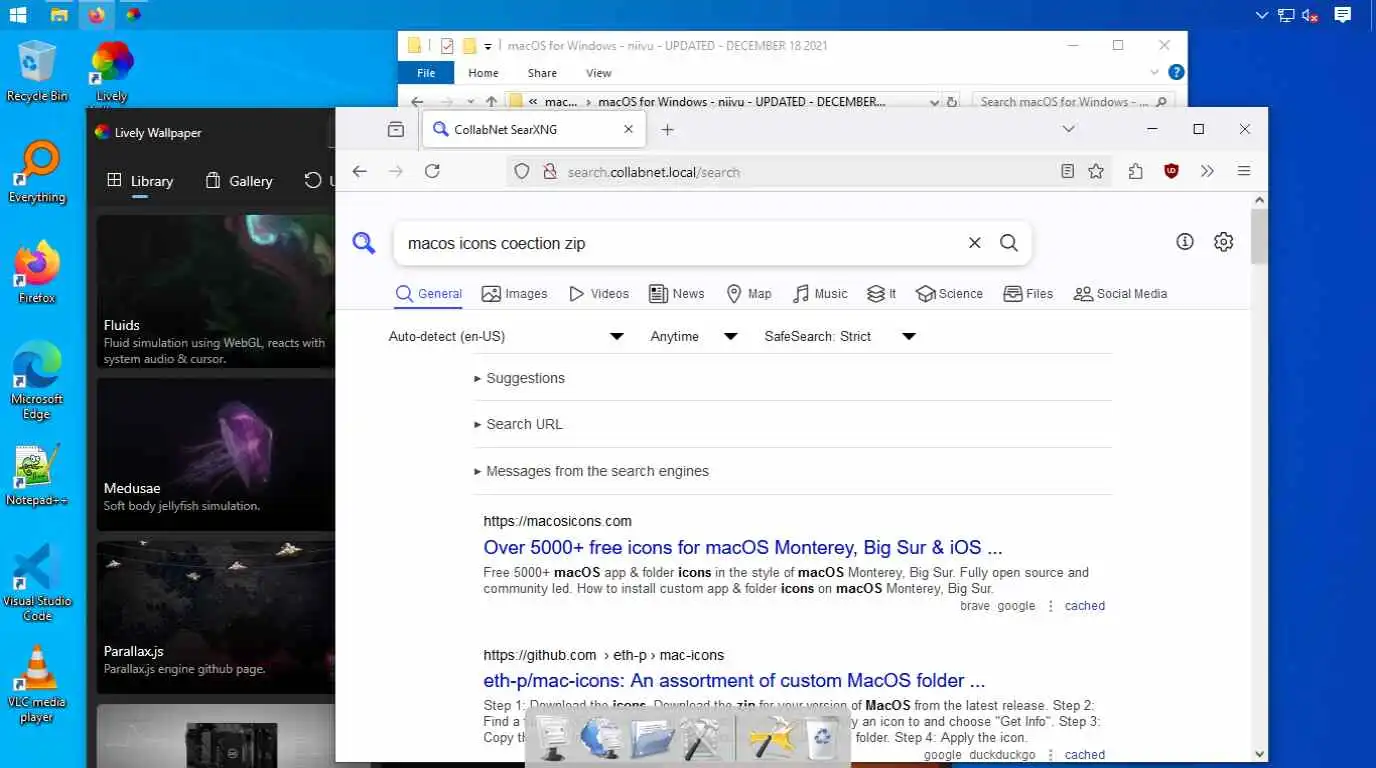The image size is (1376, 768).
Task: Select the Parallax.js wallpaper thumbnail
Action: click(215, 618)
